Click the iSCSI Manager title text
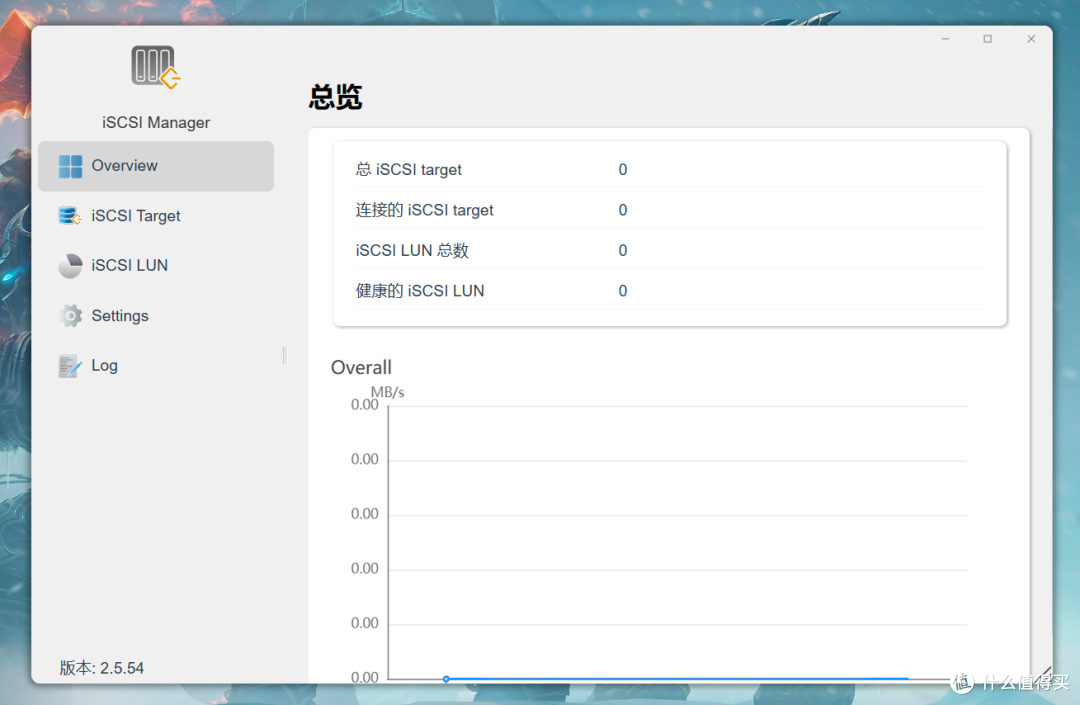Viewport: 1080px width, 705px height. point(156,123)
